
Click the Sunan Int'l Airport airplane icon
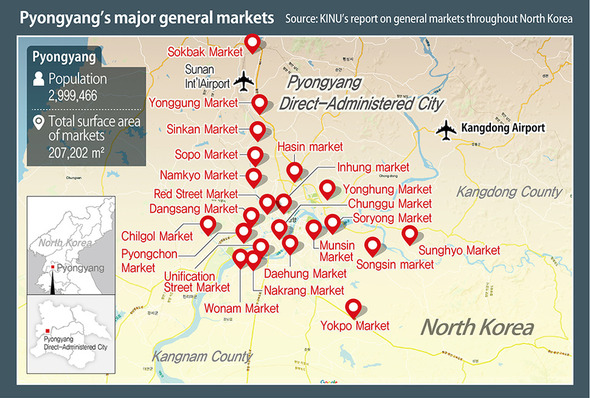coord(243,81)
